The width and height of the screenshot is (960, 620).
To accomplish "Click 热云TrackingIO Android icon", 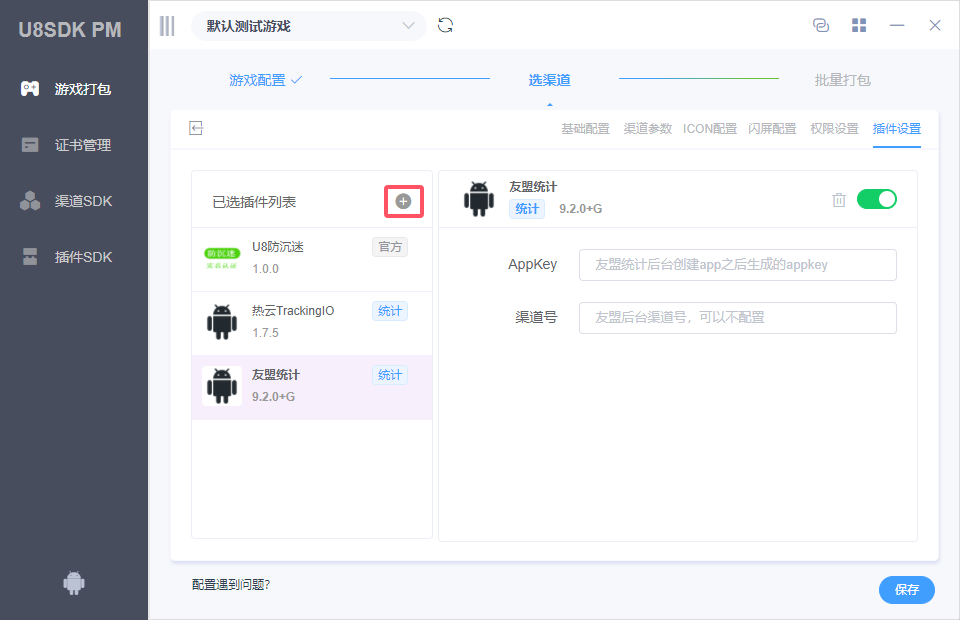I will pyautogui.click(x=222, y=322).
